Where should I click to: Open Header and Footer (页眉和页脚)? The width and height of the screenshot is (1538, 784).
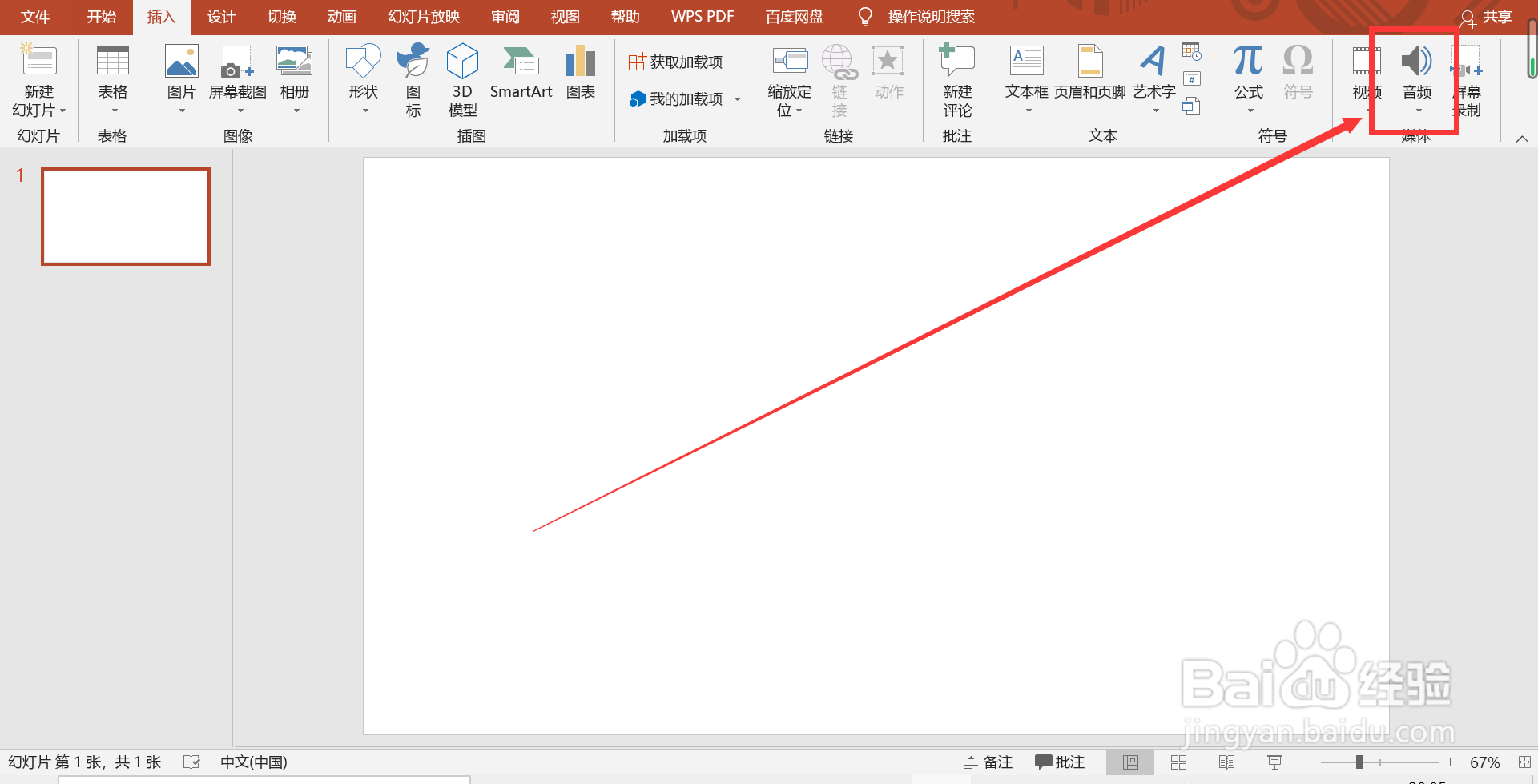coord(1089,72)
